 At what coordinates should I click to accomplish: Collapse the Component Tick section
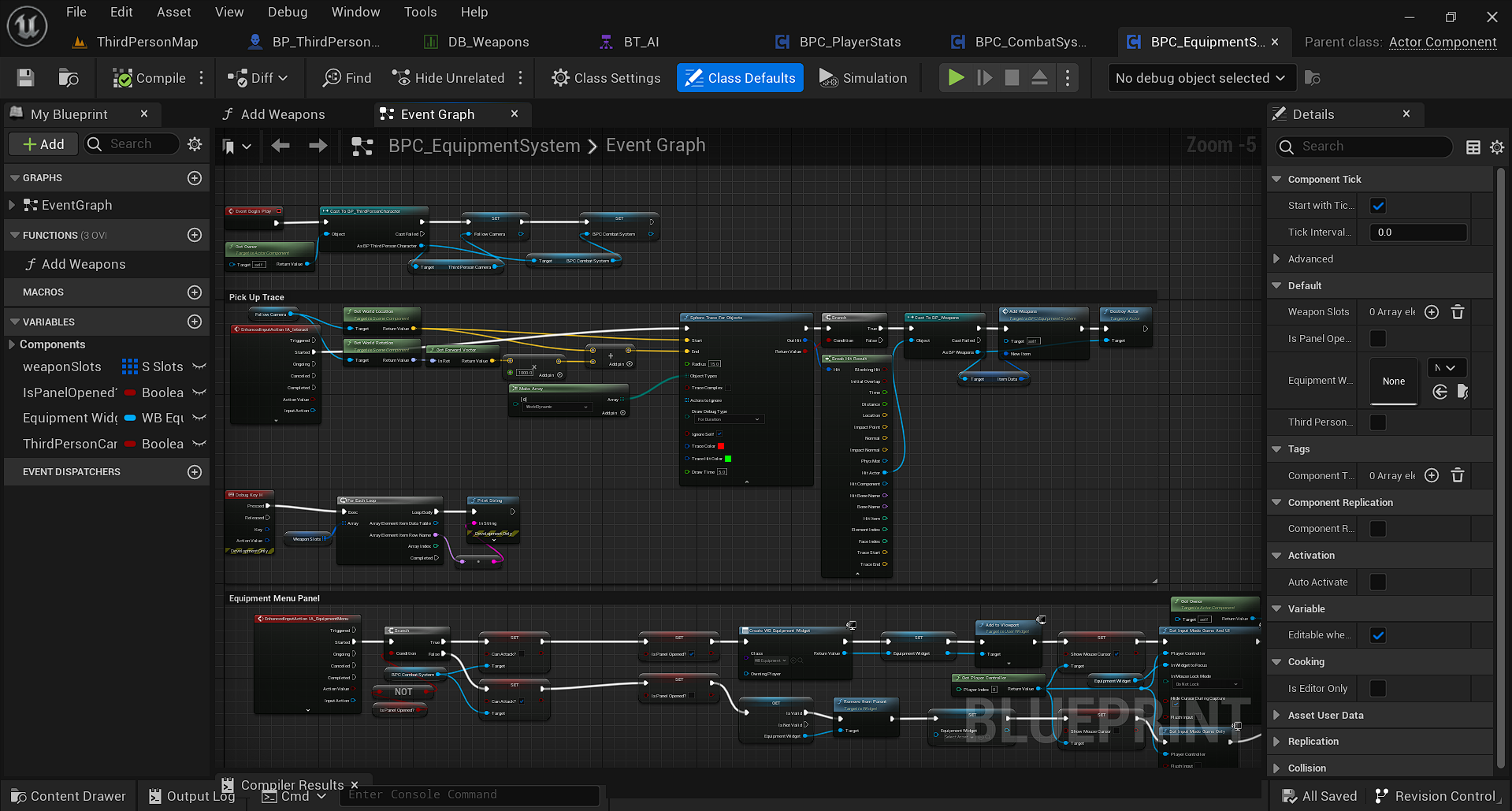1276,180
